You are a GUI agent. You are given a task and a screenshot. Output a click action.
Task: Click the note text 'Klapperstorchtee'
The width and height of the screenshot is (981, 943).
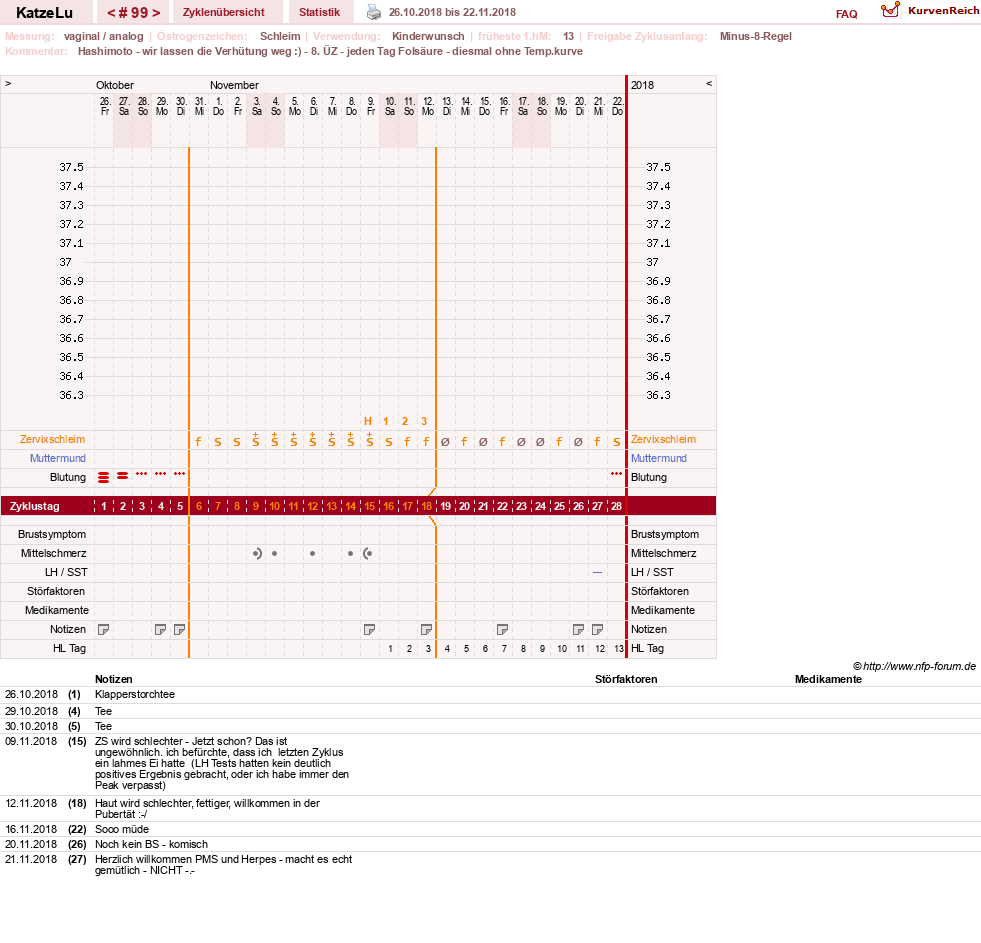tap(135, 694)
